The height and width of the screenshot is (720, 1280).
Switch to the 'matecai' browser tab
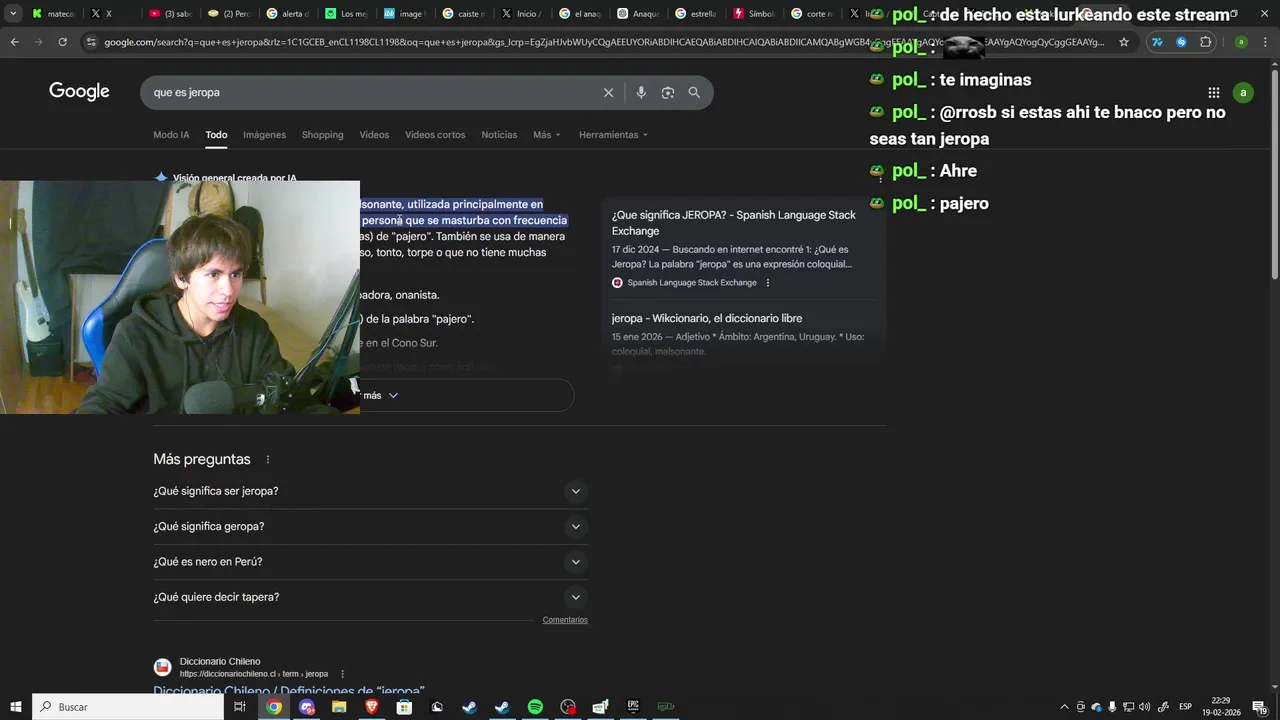pos(52,14)
